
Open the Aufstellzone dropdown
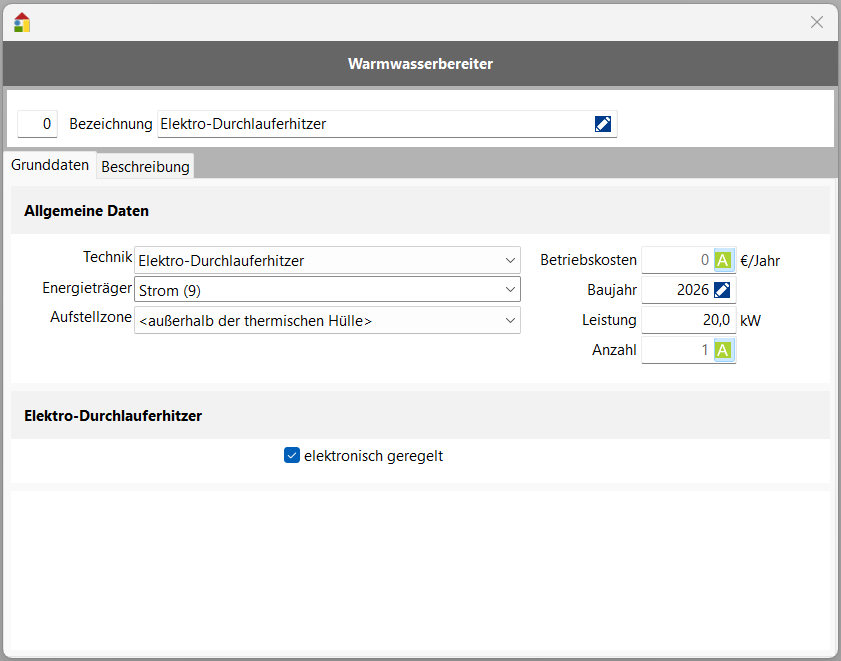point(327,320)
